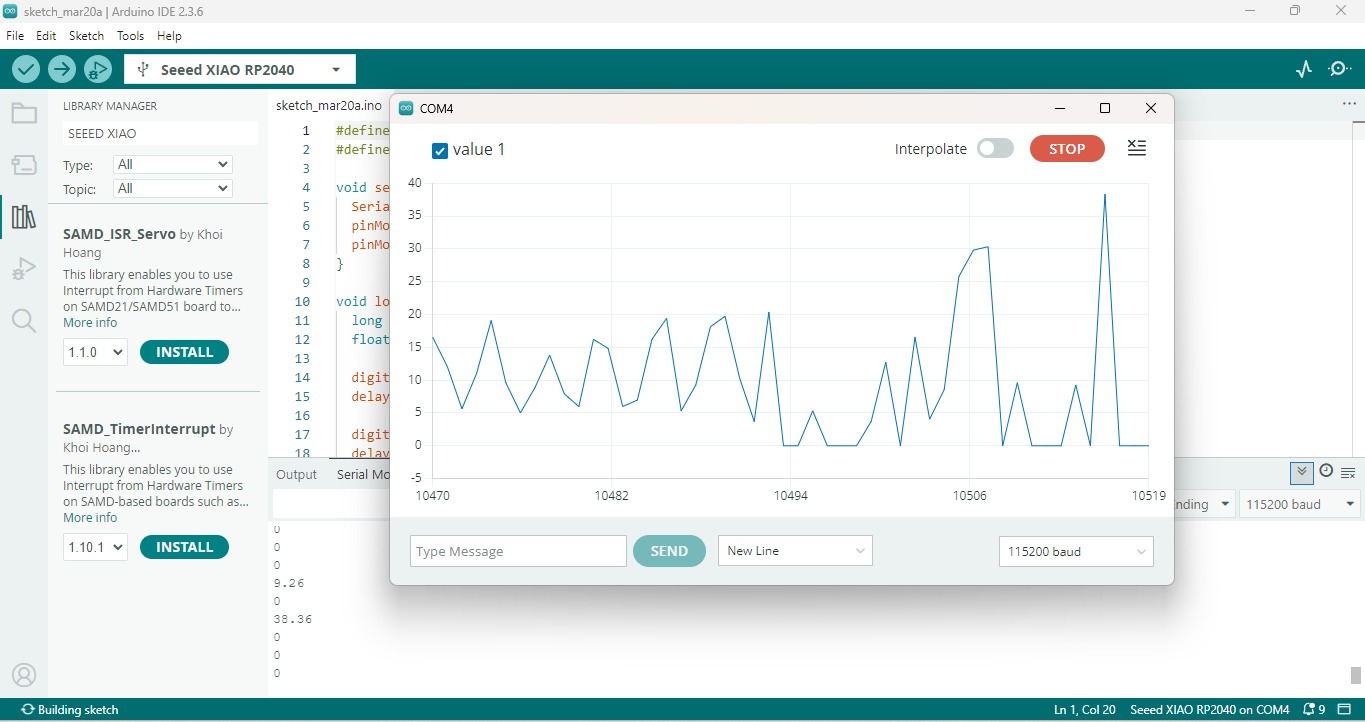Enable the Interpolate toggle
1365x722 pixels.
click(x=995, y=148)
